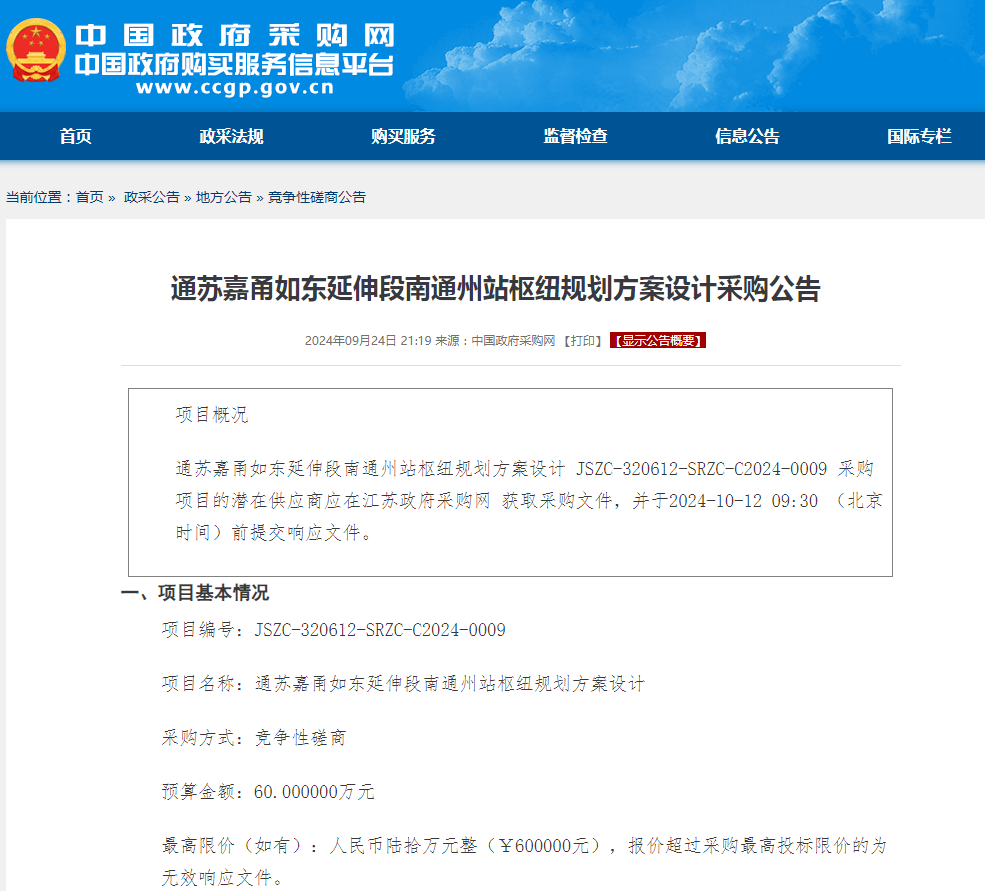Screen dimensions: 985x891
Task: Open the 信息公告 navigation menu item
Action: click(x=747, y=136)
